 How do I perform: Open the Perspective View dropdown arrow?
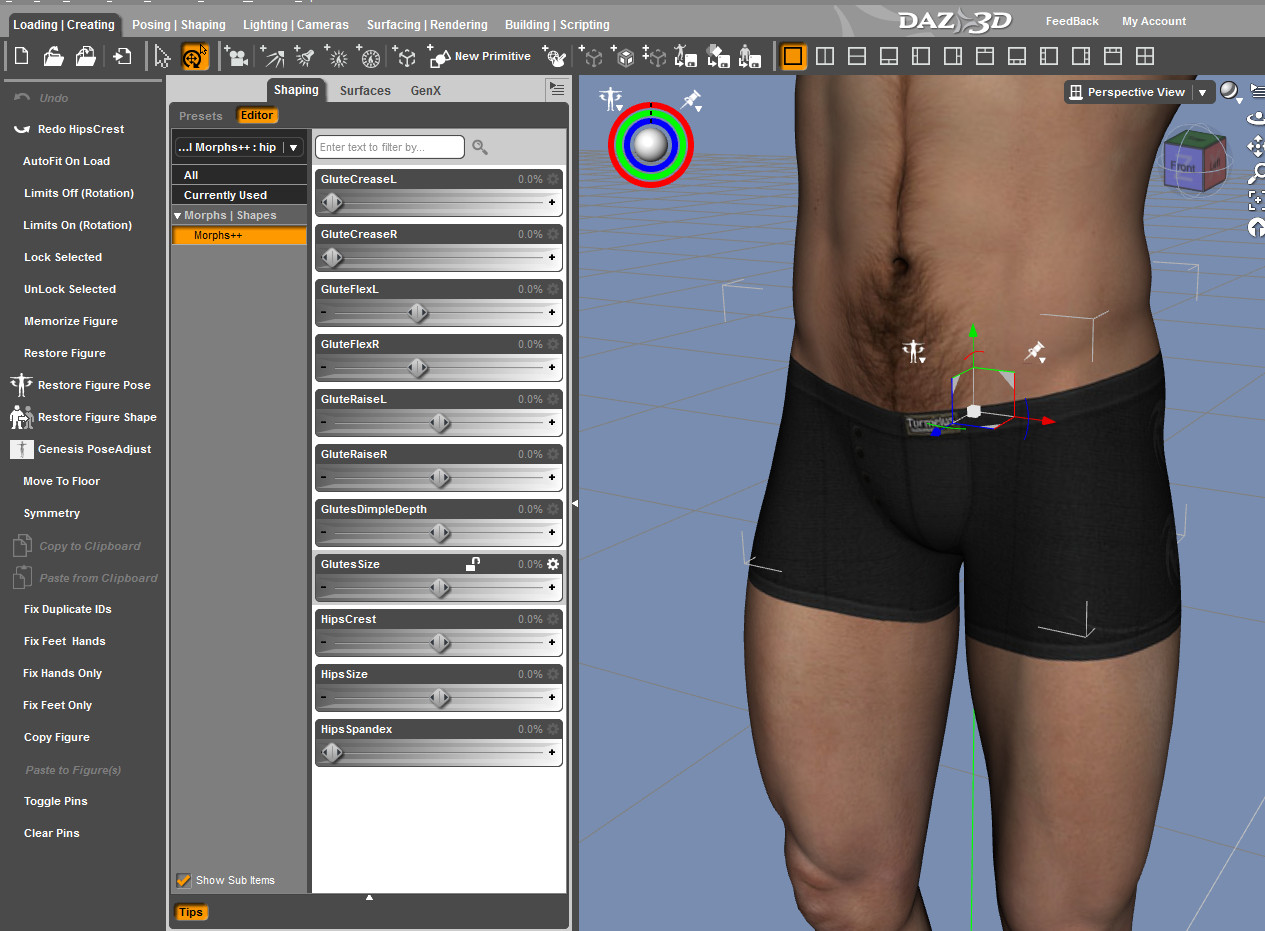coord(1202,92)
